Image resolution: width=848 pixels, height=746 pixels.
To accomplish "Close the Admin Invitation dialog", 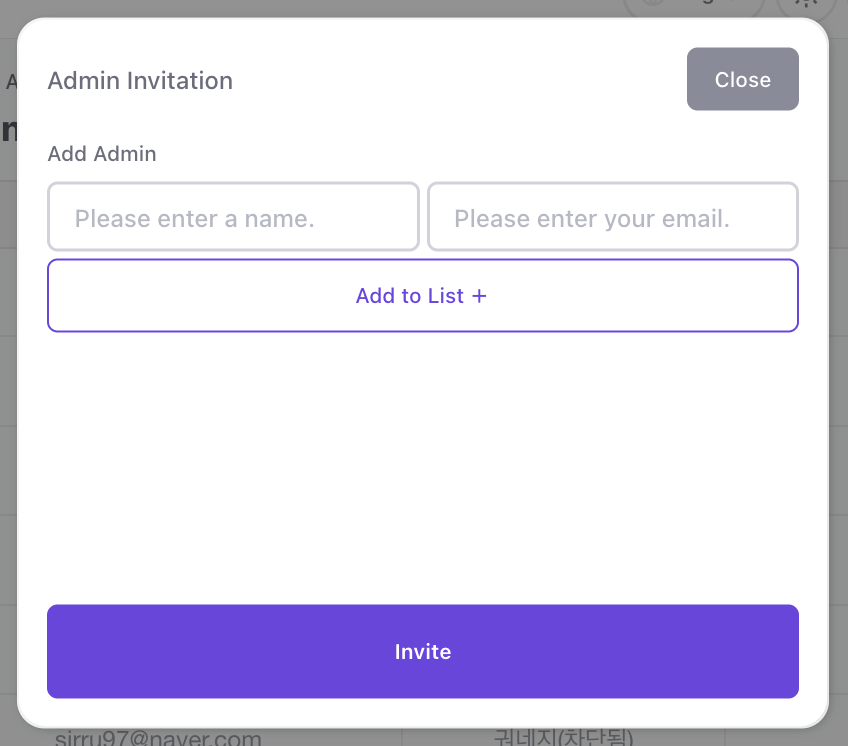I will tap(742, 79).
